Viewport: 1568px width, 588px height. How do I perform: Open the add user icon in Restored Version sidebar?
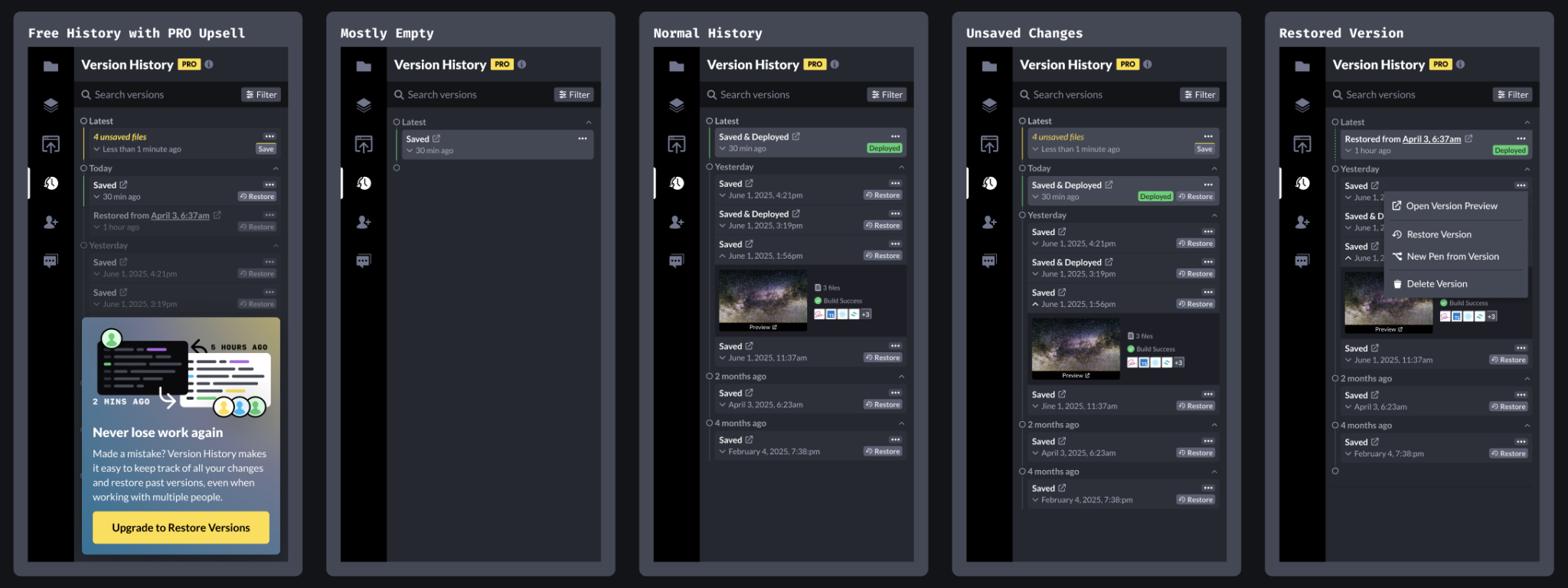(x=1302, y=222)
